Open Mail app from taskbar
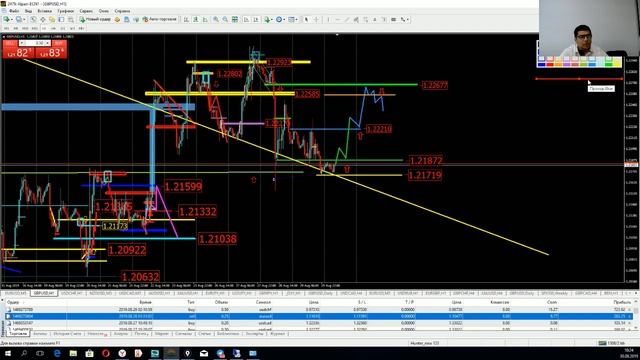 (204, 353)
